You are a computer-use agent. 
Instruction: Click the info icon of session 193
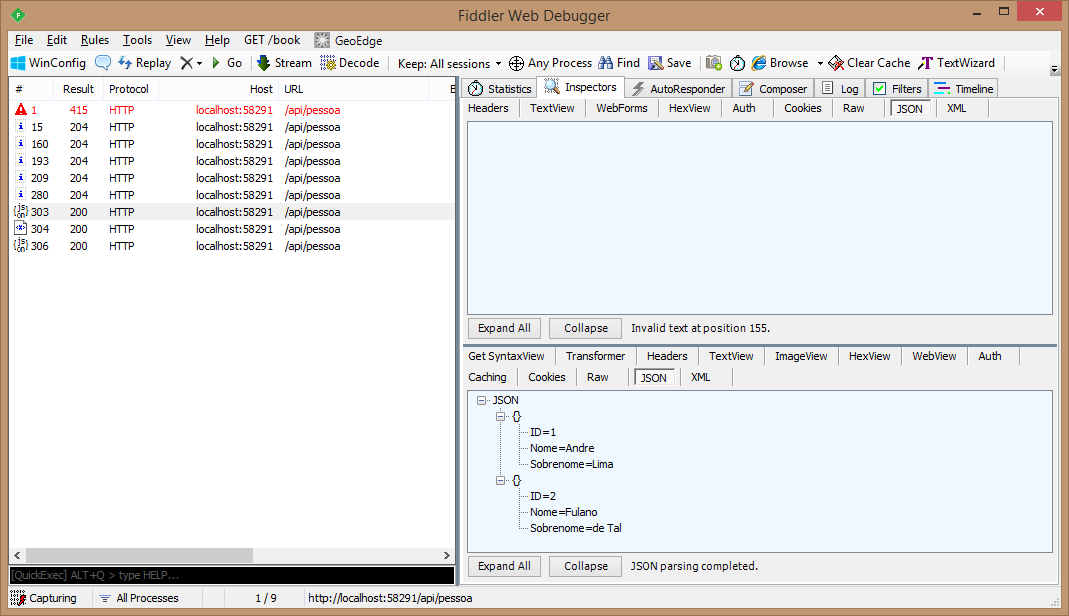(20, 161)
